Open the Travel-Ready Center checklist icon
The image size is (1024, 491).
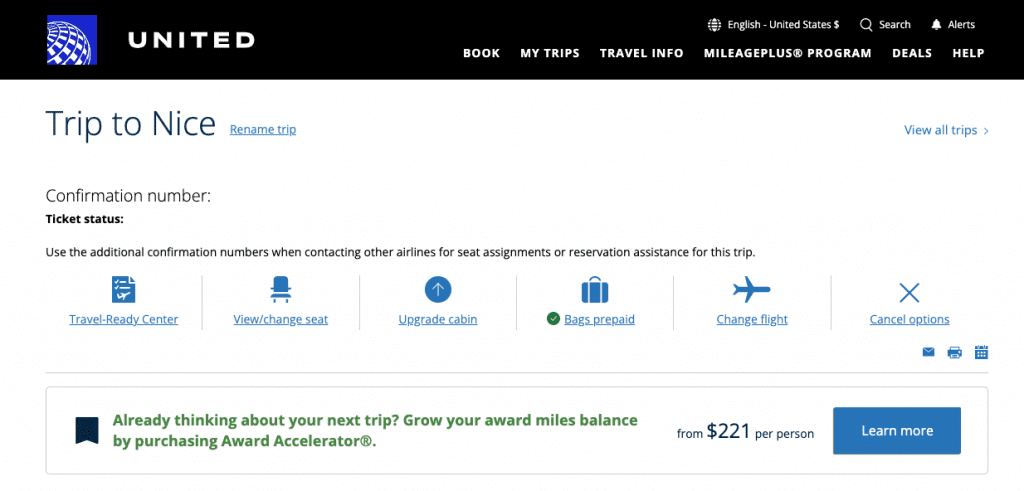pyautogui.click(x=123, y=289)
